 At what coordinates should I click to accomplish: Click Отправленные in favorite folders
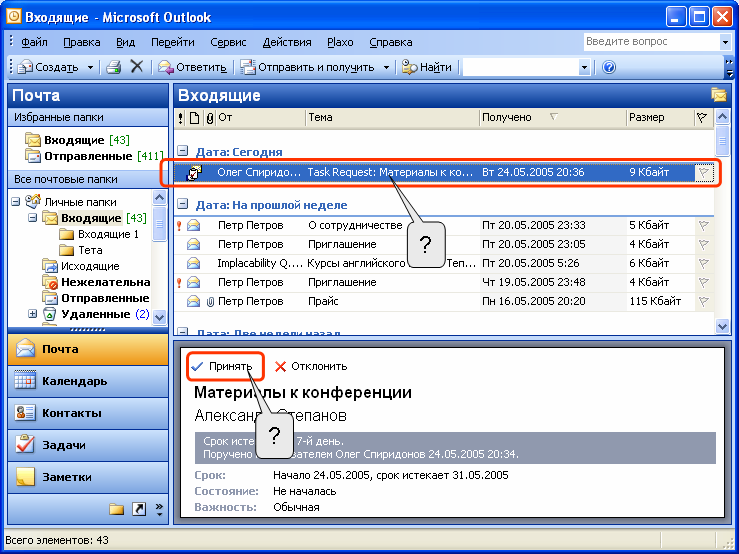pyautogui.click(x=94, y=156)
